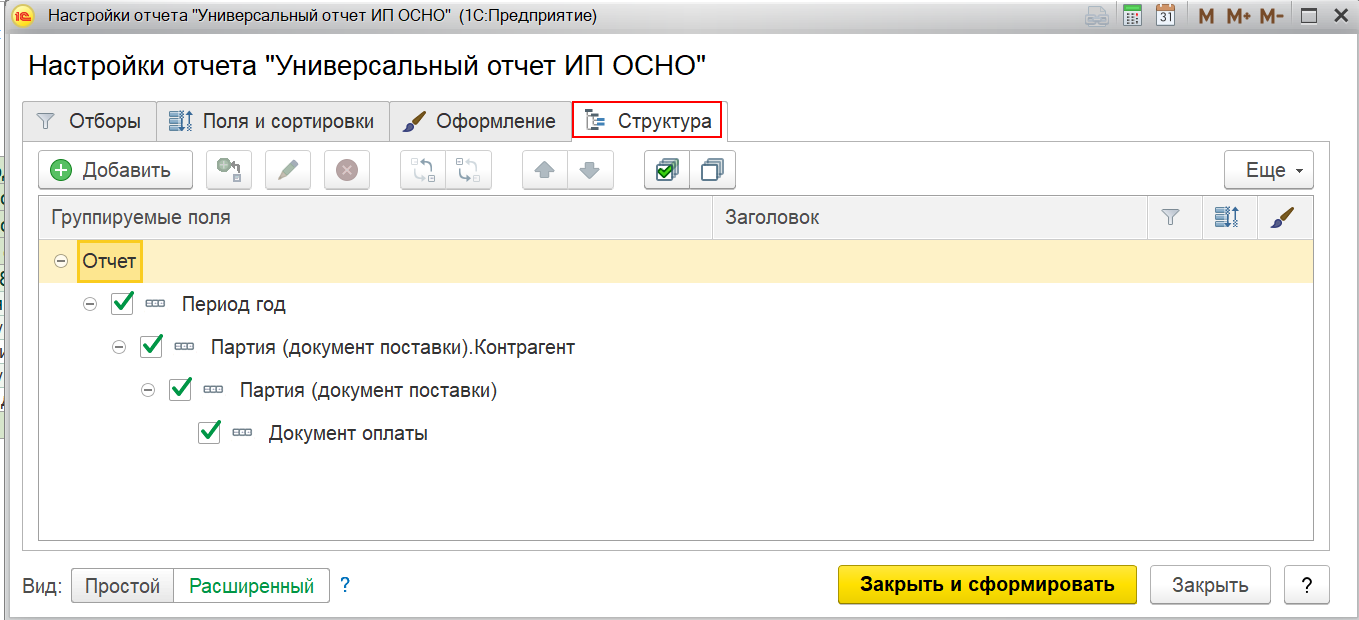Toggle Партия (документ поставки).Контрагент checkbox

pyautogui.click(x=152, y=347)
